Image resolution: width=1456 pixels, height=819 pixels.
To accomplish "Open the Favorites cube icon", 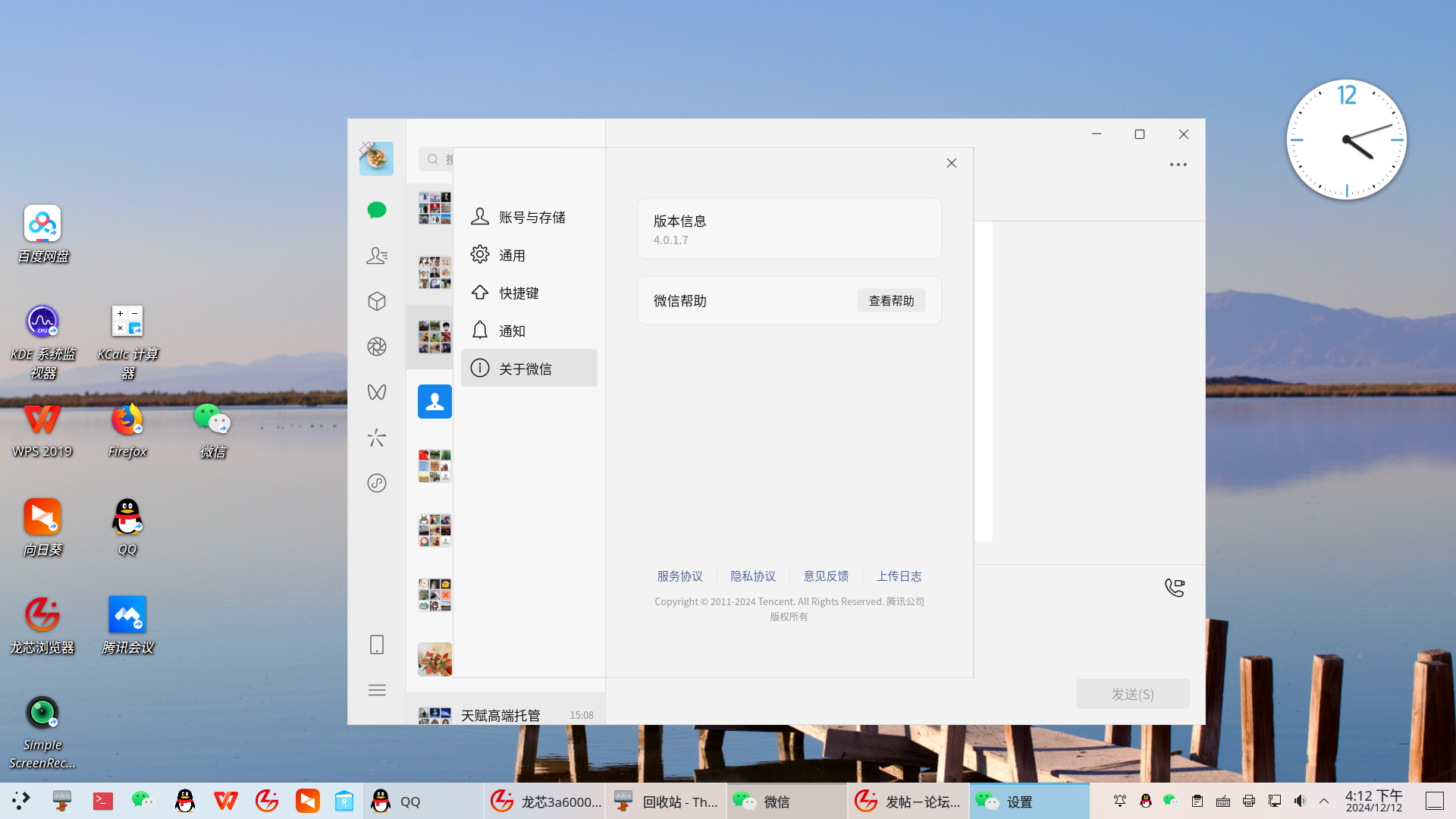I will pos(377,301).
